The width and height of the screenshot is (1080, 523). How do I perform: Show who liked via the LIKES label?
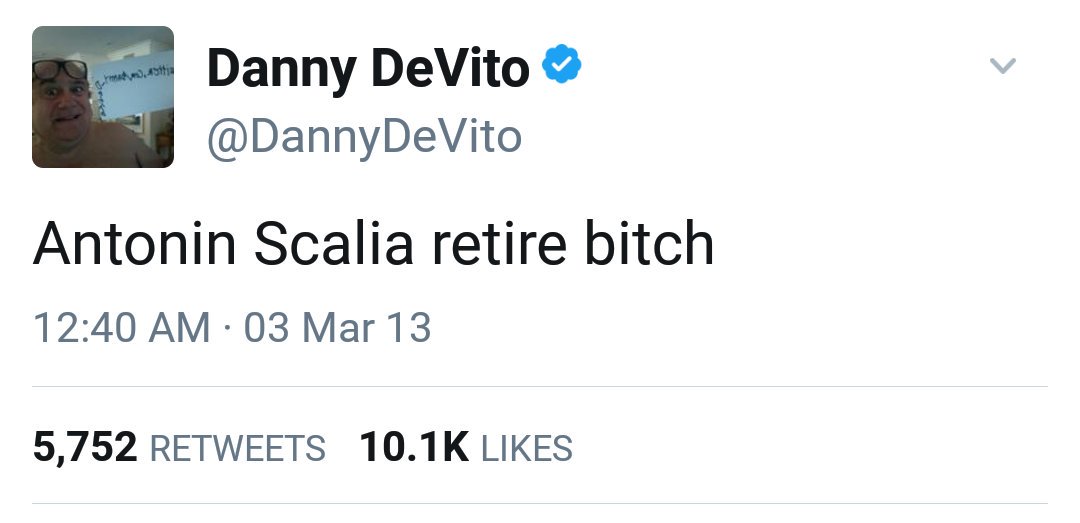click(x=527, y=449)
